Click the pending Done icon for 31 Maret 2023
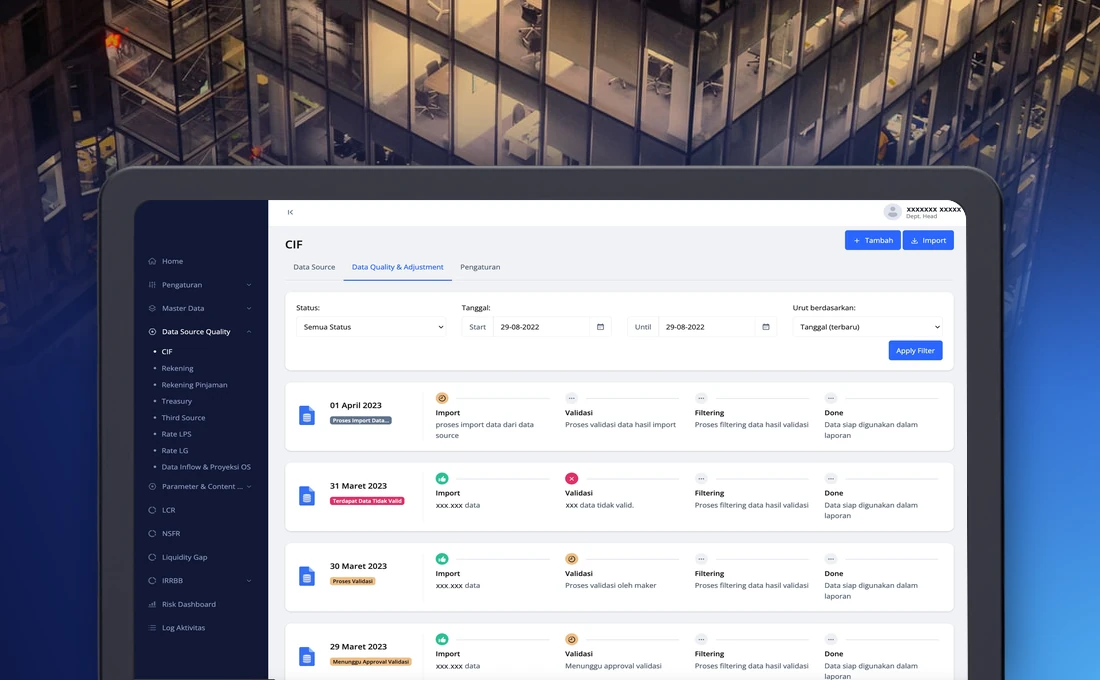 (x=831, y=479)
